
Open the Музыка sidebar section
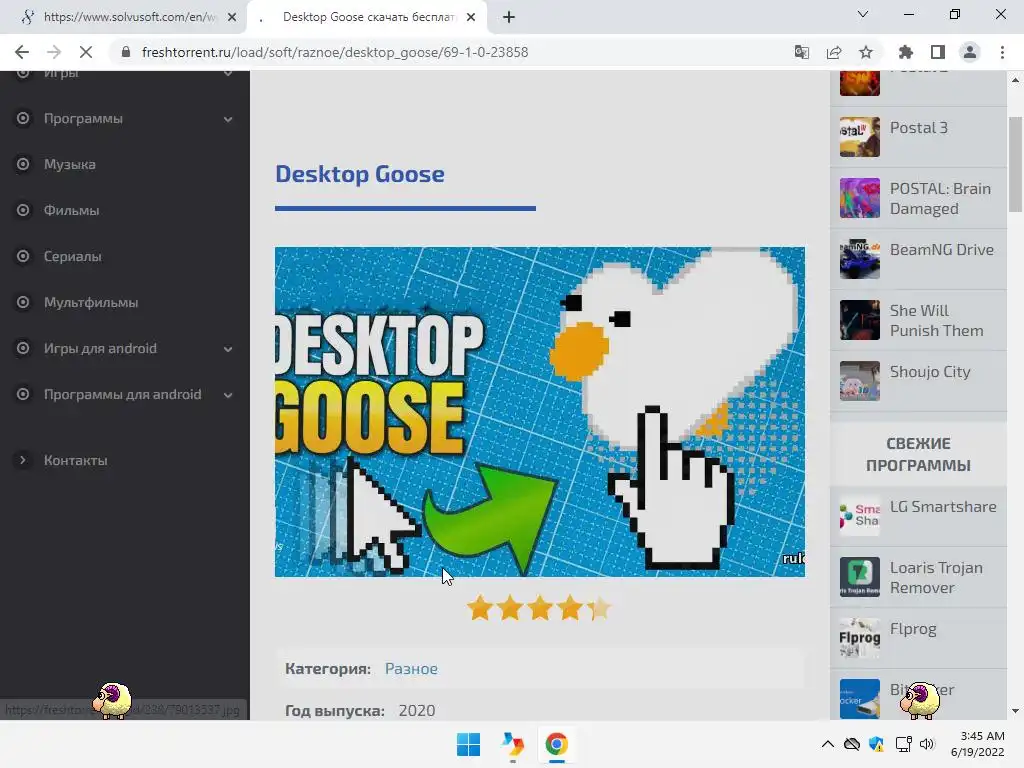(x=69, y=165)
